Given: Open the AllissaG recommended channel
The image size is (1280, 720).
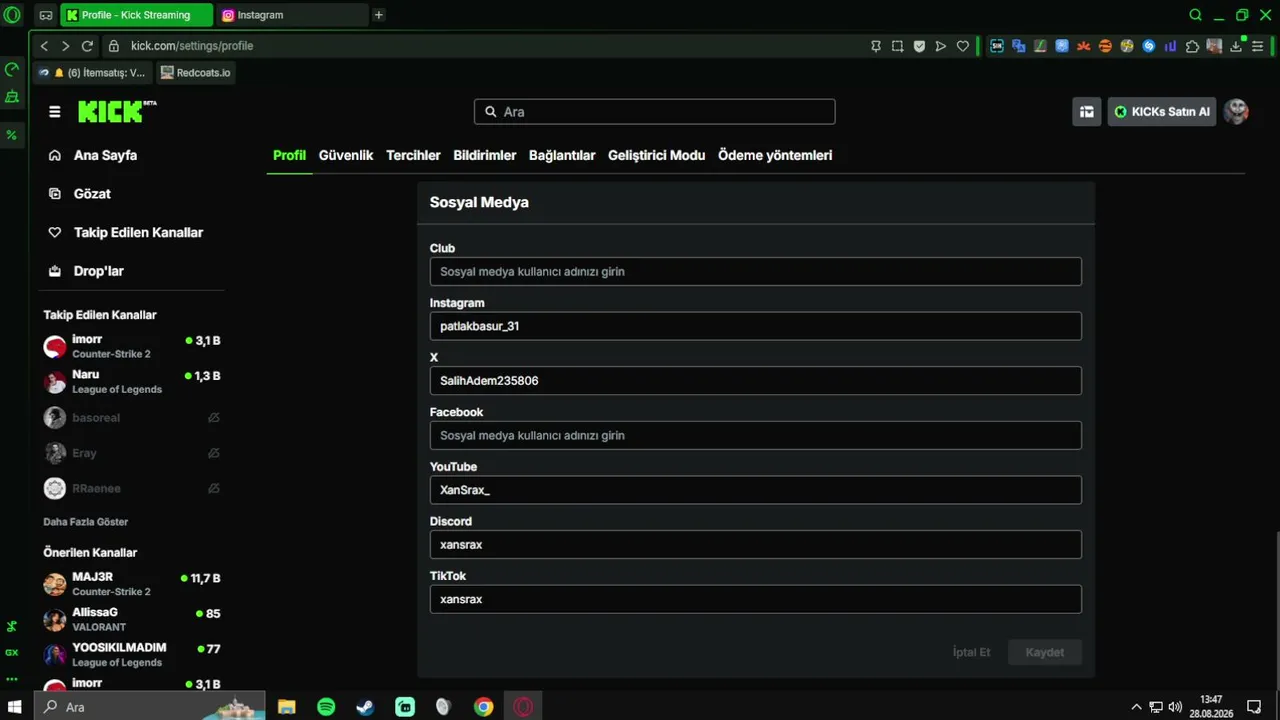Looking at the screenshot, I should click(x=132, y=619).
